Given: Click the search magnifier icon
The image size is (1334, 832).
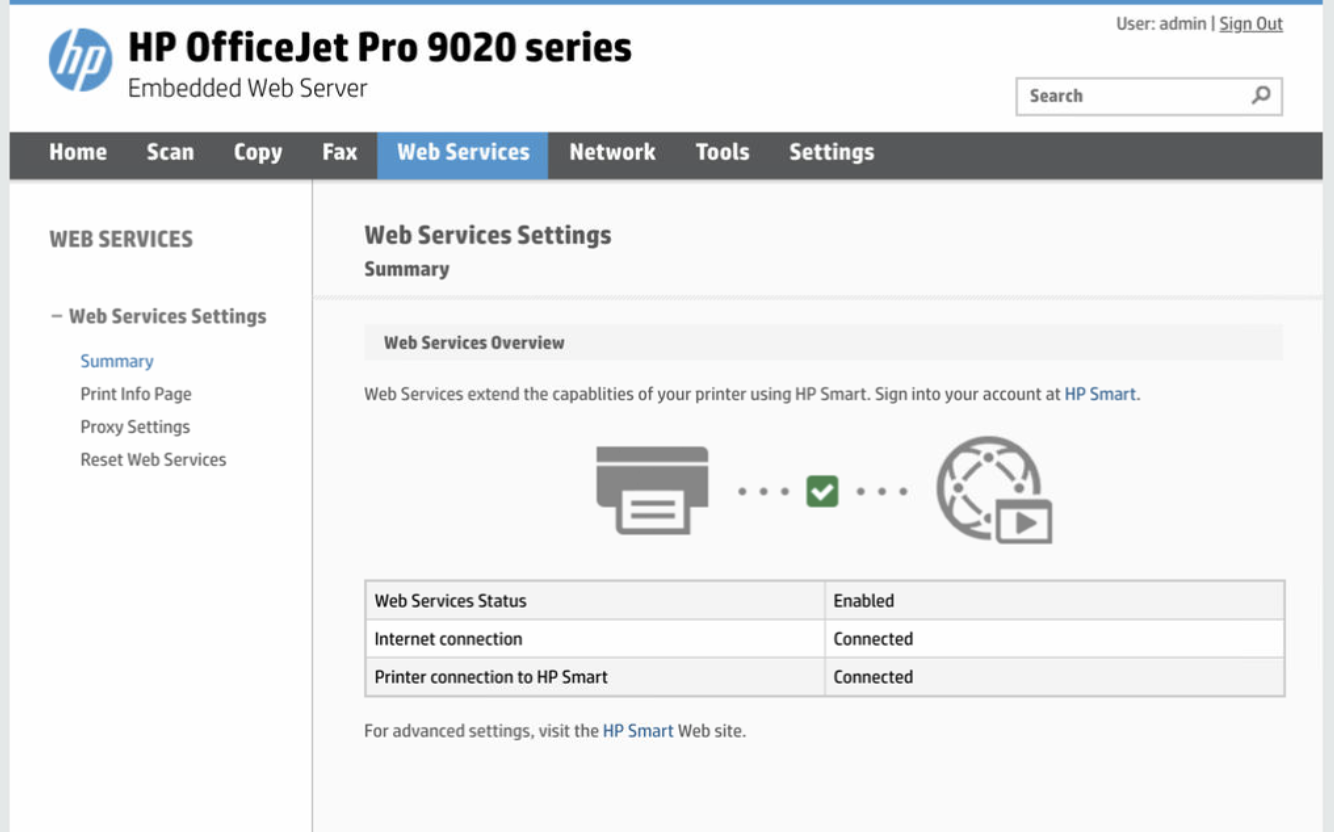Looking at the screenshot, I should coord(1261,96).
